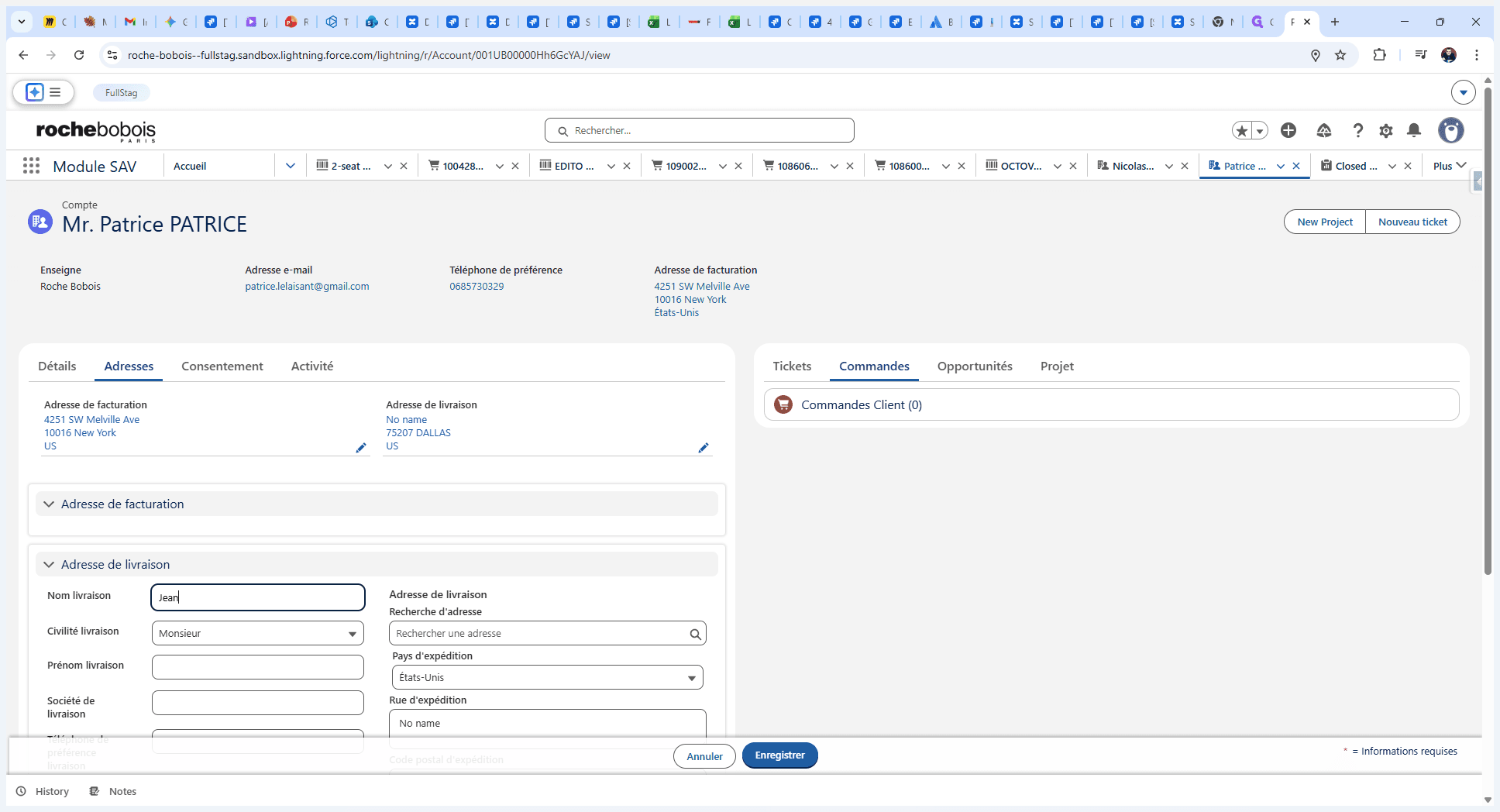The height and width of the screenshot is (812, 1500).
Task: Click the New Project button
Action: pos(1325,222)
